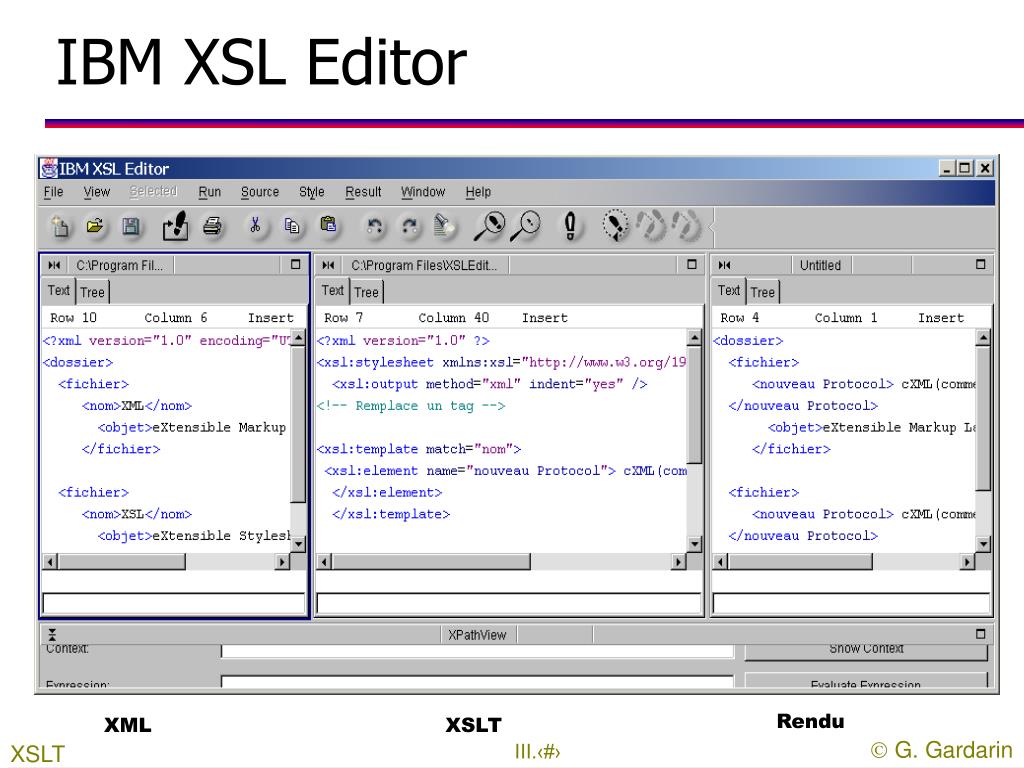Viewport: 1024px width, 768px height.
Task: Click the Evaluate Expression button
Action: (x=866, y=680)
